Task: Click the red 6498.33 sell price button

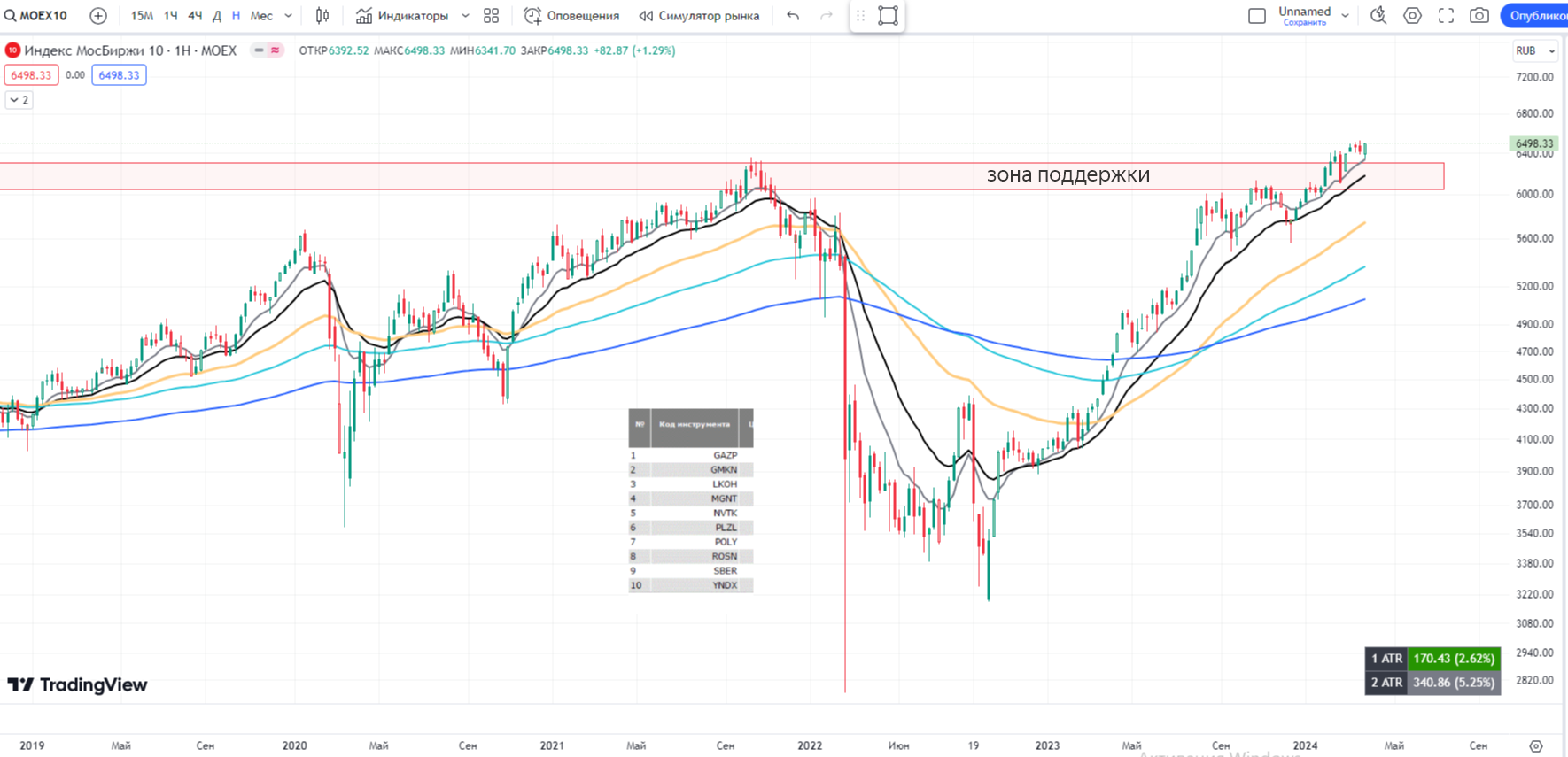Action: 31,75
